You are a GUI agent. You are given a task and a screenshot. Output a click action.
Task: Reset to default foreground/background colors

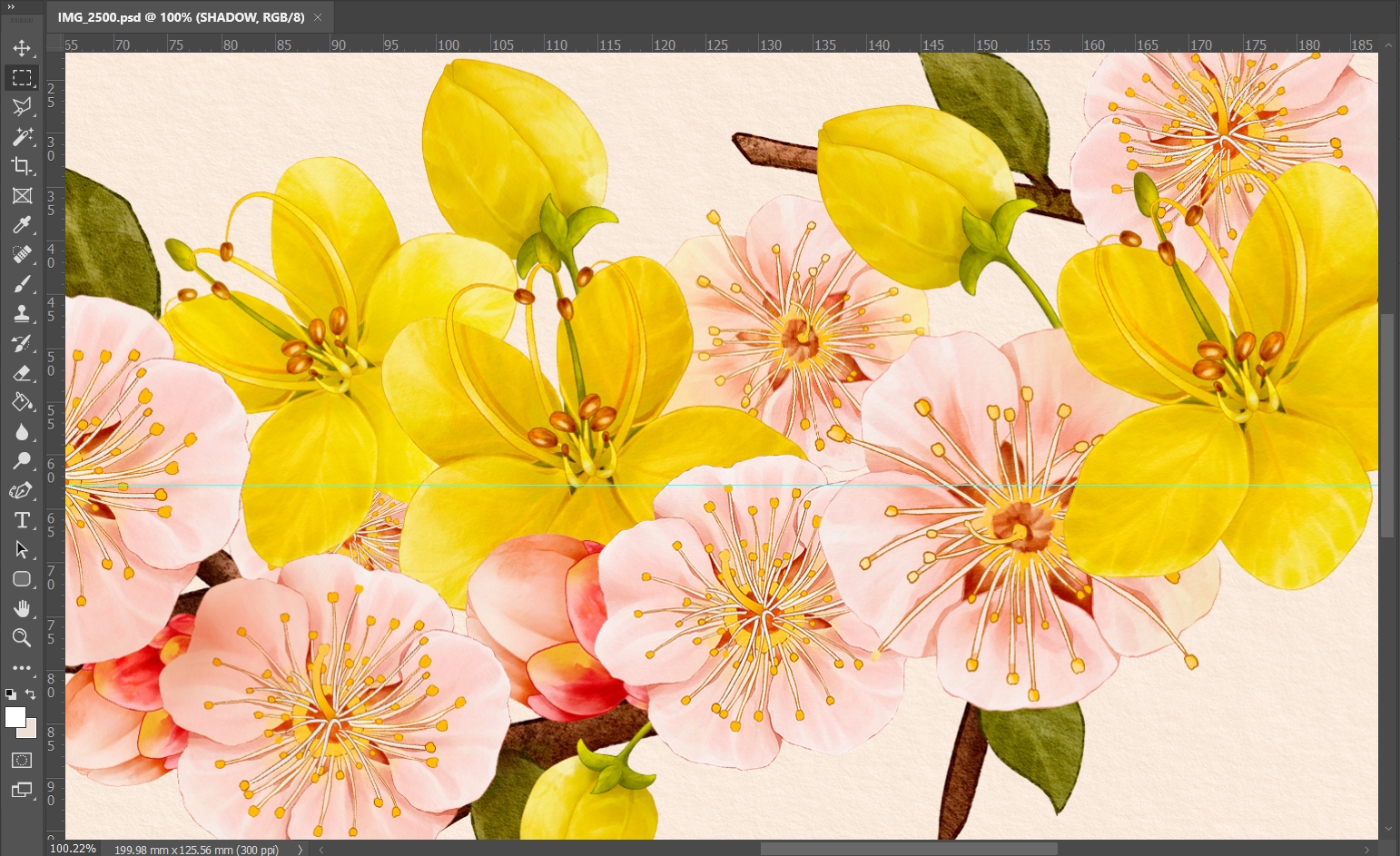[10, 694]
